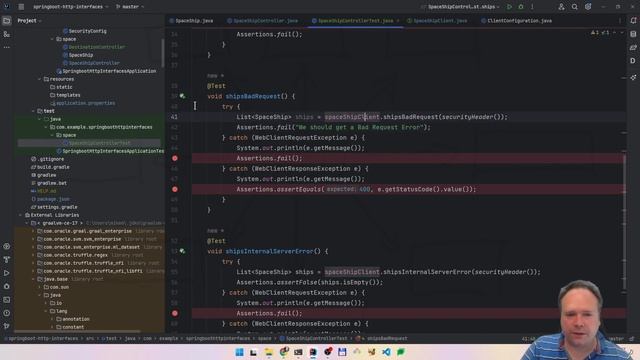The image size is (640, 360).
Task: Click spaceShipClient reference on line 41
Action: click(x=352, y=117)
